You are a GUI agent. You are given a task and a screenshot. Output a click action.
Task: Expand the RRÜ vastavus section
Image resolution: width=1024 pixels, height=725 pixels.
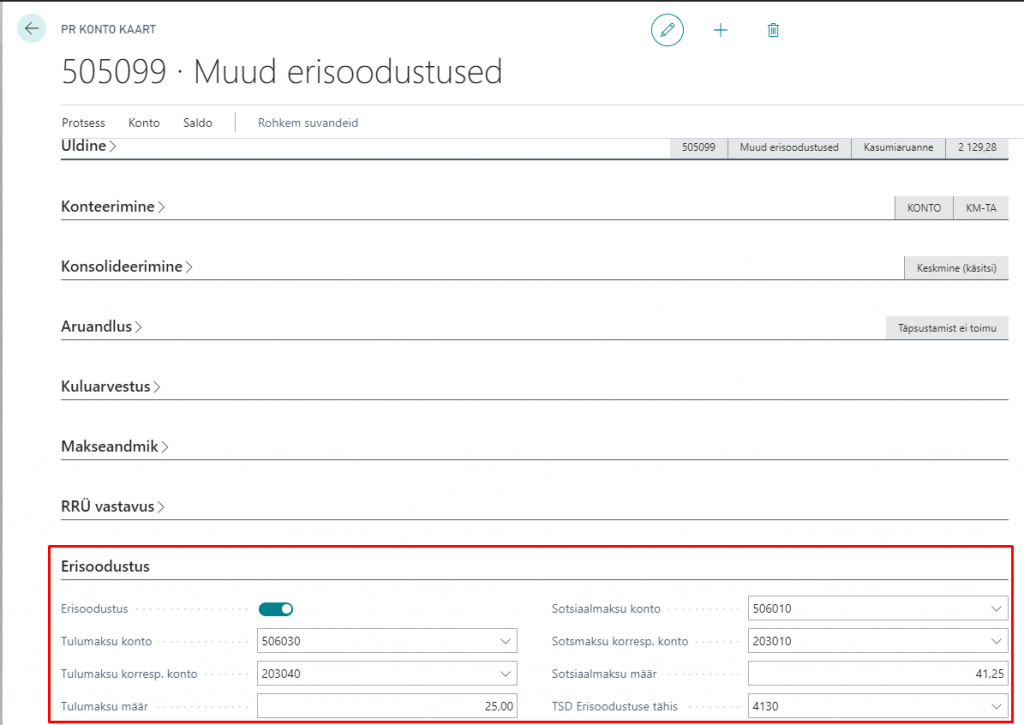[112, 507]
